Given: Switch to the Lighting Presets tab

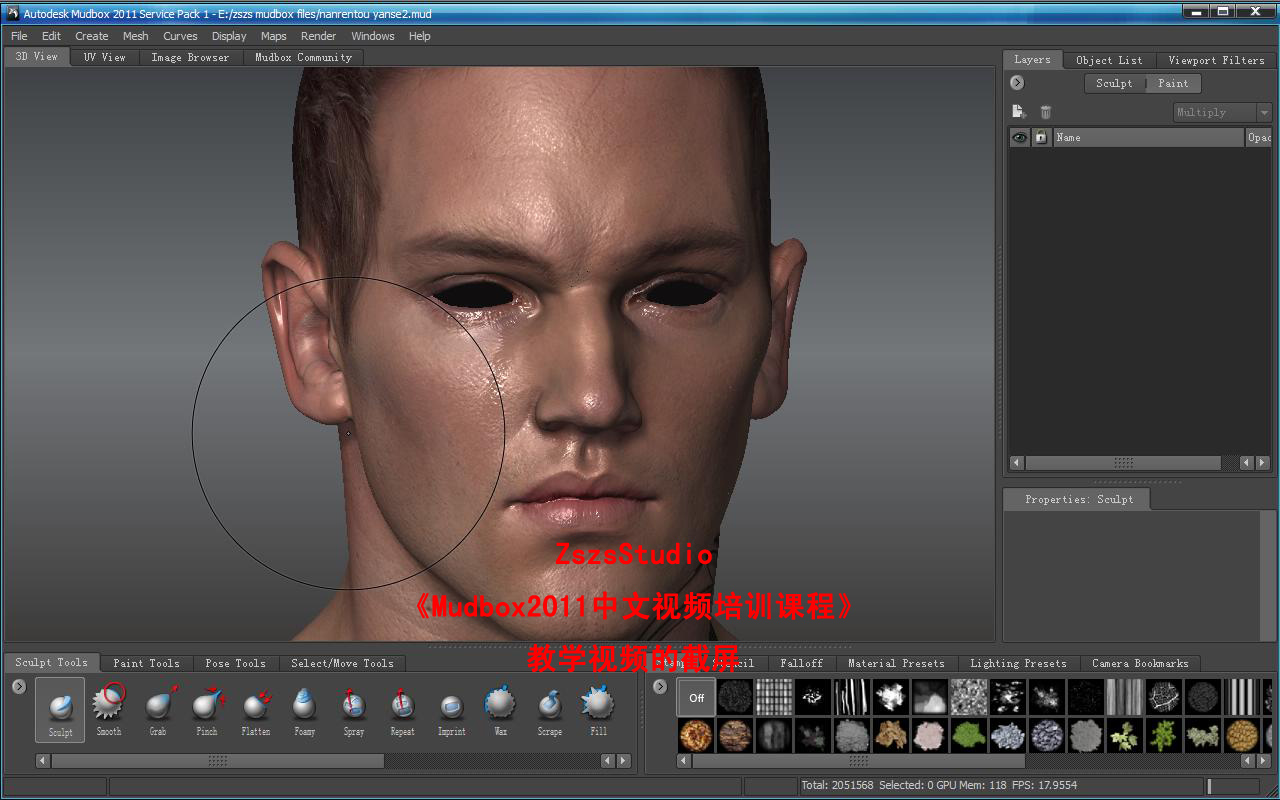Looking at the screenshot, I should coord(1018,663).
